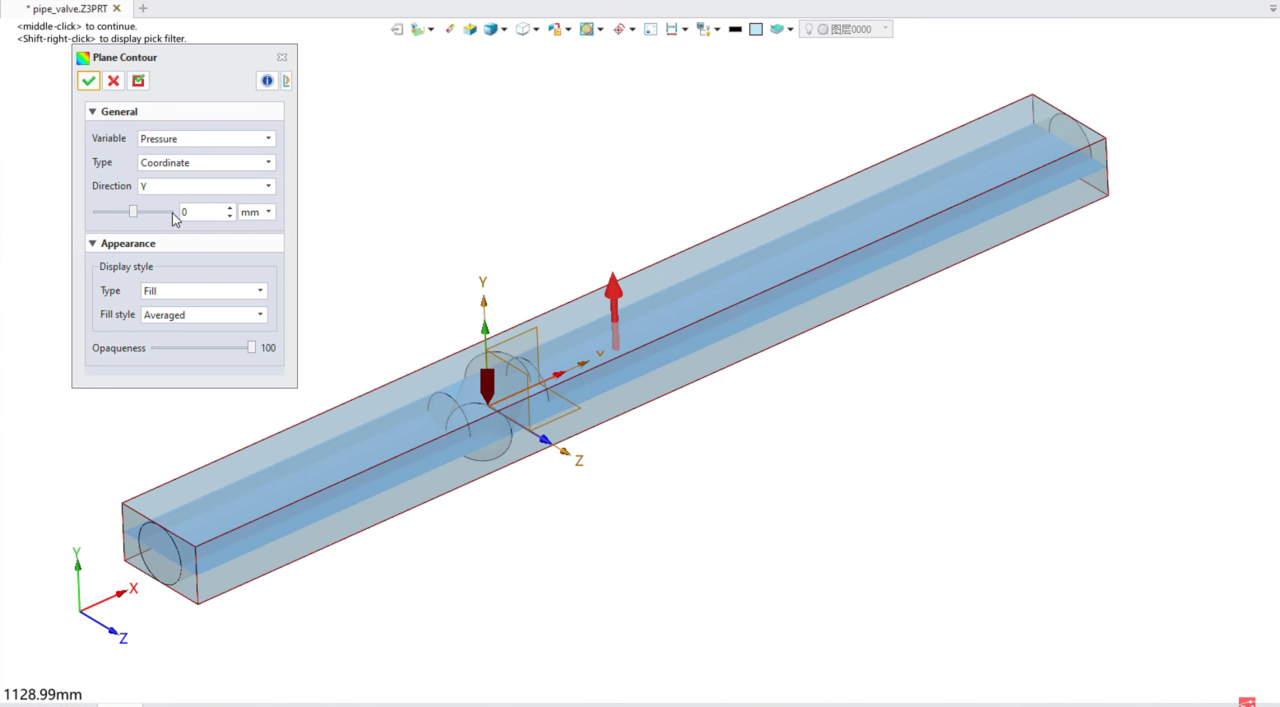Select the pipe_valve.Z3PRT tab
1280x707 pixels.
click(x=69, y=9)
